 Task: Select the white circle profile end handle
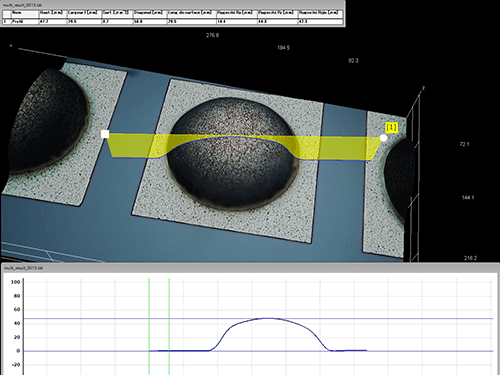click(x=384, y=138)
